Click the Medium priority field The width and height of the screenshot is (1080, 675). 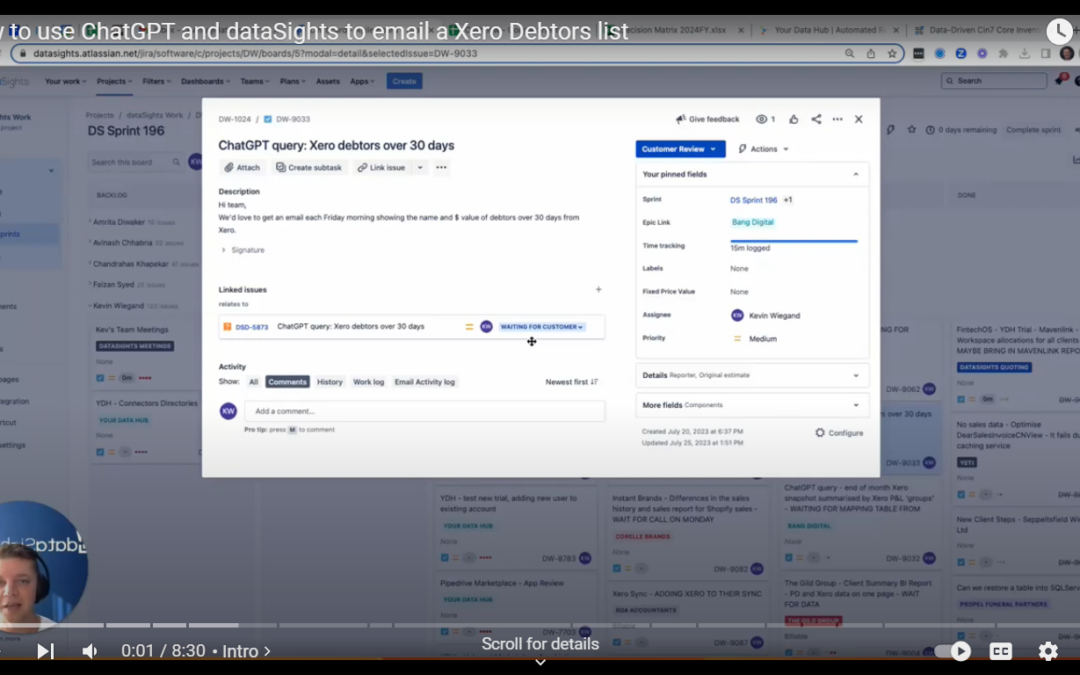coord(754,339)
